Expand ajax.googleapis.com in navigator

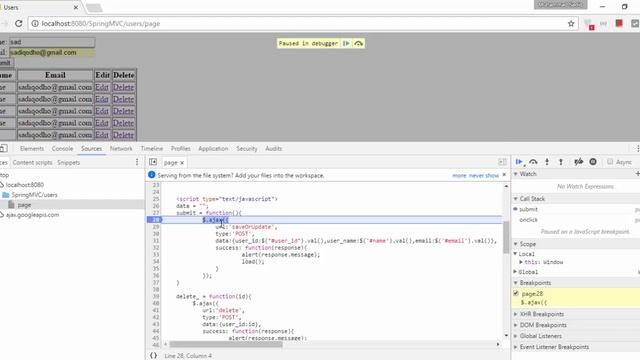[x=32, y=215]
